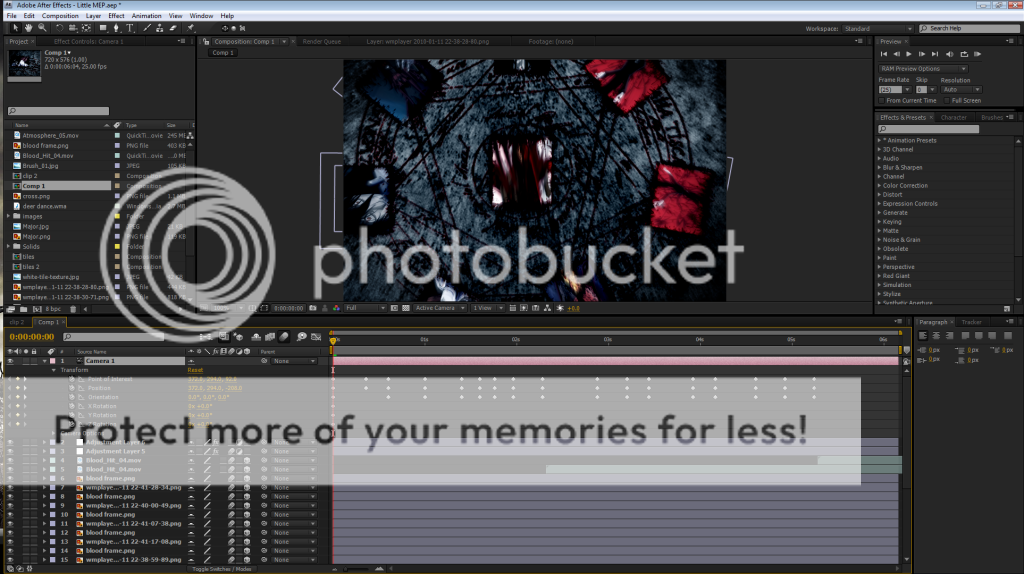Click the Draft 3D icon in timeline
The width and height of the screenshot is (1024, 574).
pos(239,337)
